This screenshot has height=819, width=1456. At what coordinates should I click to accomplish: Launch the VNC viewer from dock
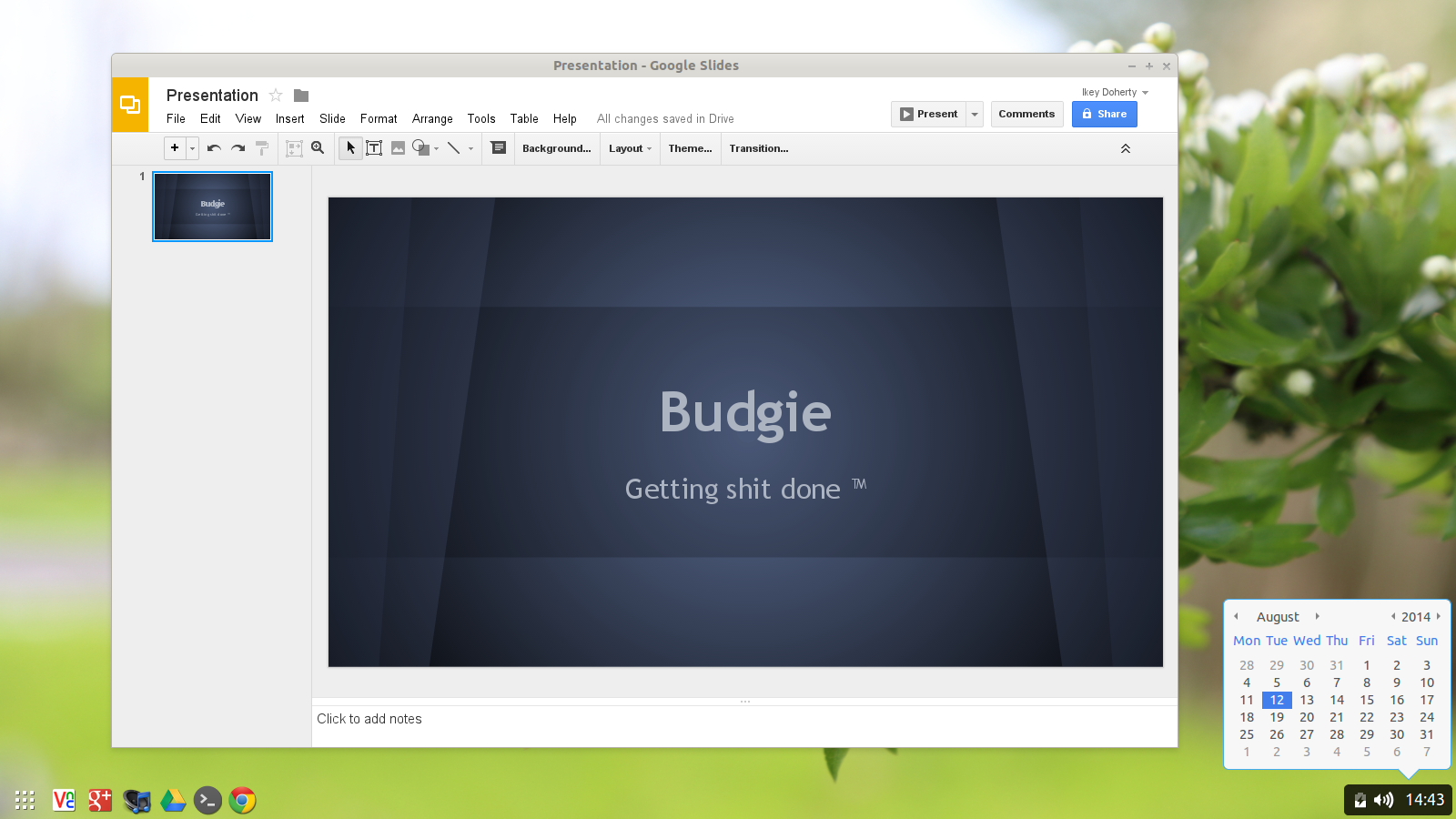point(64,800)
